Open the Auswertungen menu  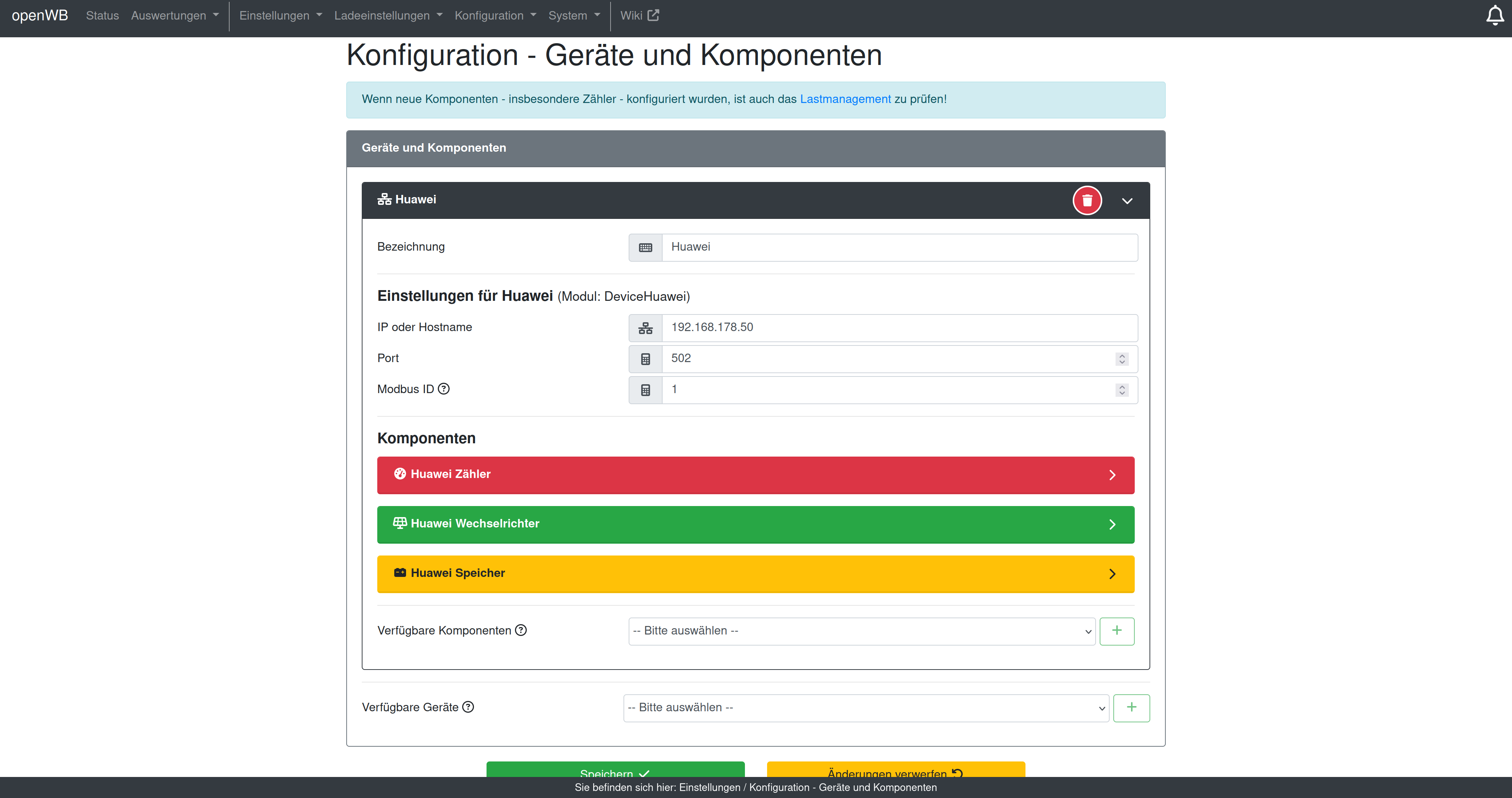(x=174, y=16)
